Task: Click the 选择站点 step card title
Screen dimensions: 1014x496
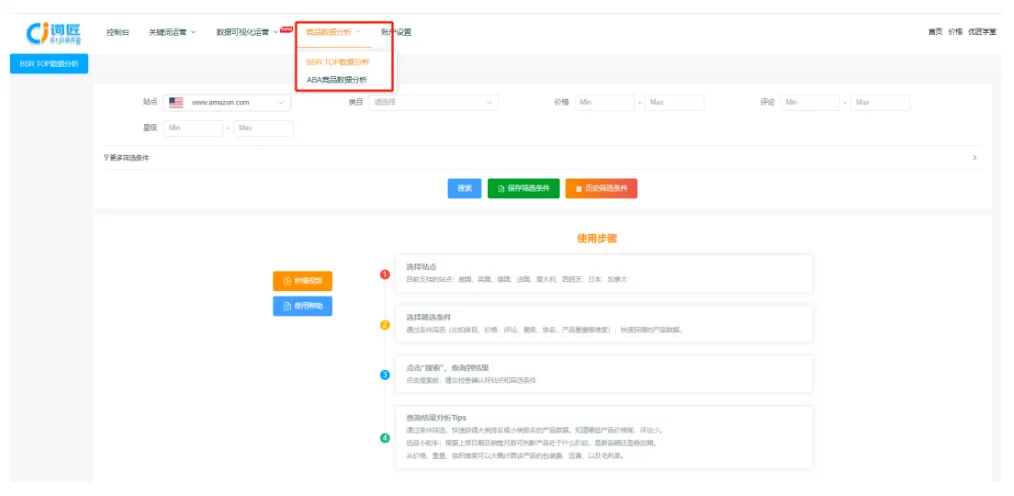Action: click(422, 266)
